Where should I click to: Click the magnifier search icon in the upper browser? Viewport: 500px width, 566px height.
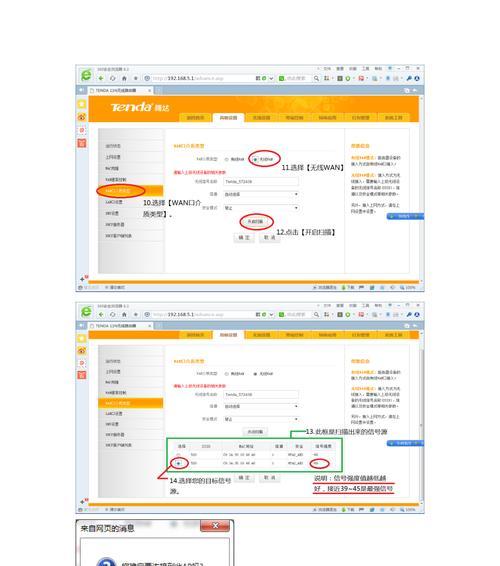[317, 78]
